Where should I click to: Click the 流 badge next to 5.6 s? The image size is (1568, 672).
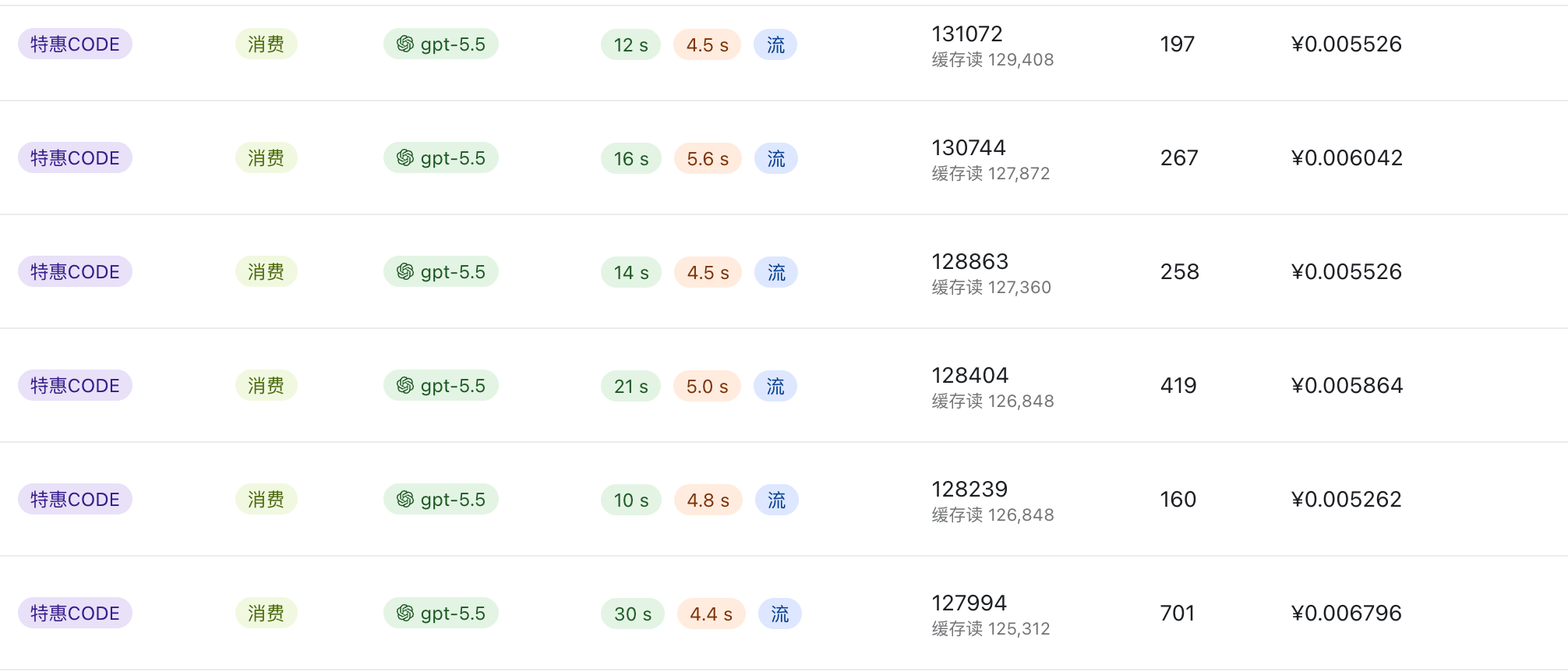(x=776, y=159)
